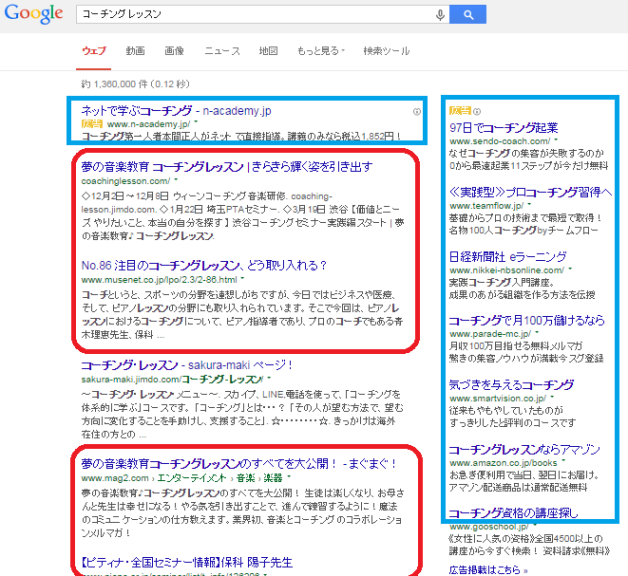Viewport: 628px width, 576px height.
Task: Open sidebar ad コーチング資格の講座探し
Action: [514, 514]
